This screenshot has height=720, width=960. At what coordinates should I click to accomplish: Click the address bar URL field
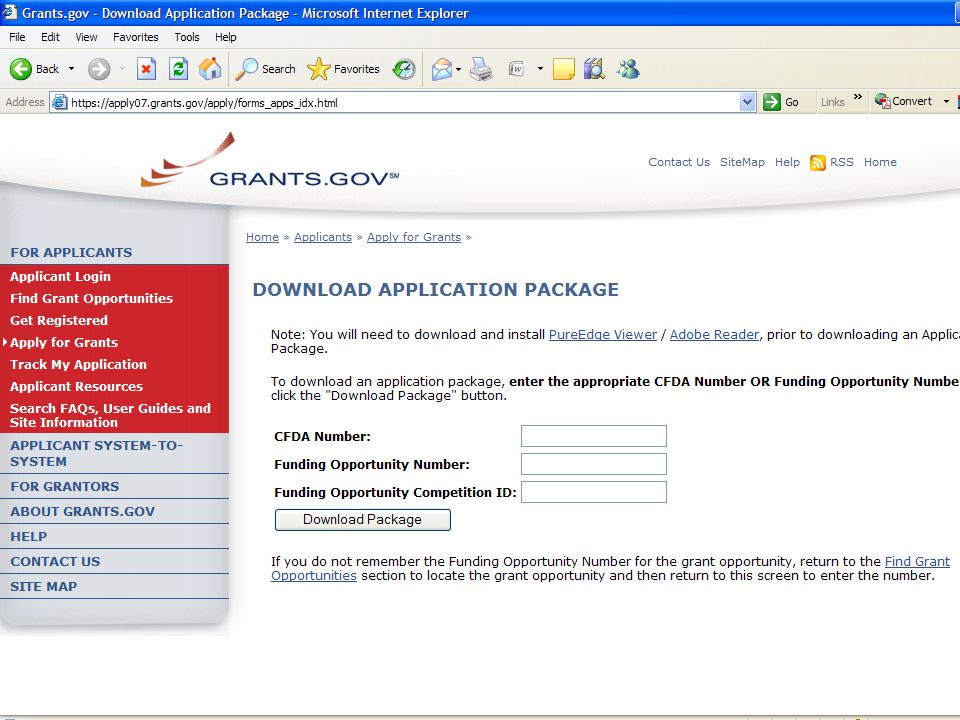click(x=404, y=102)
